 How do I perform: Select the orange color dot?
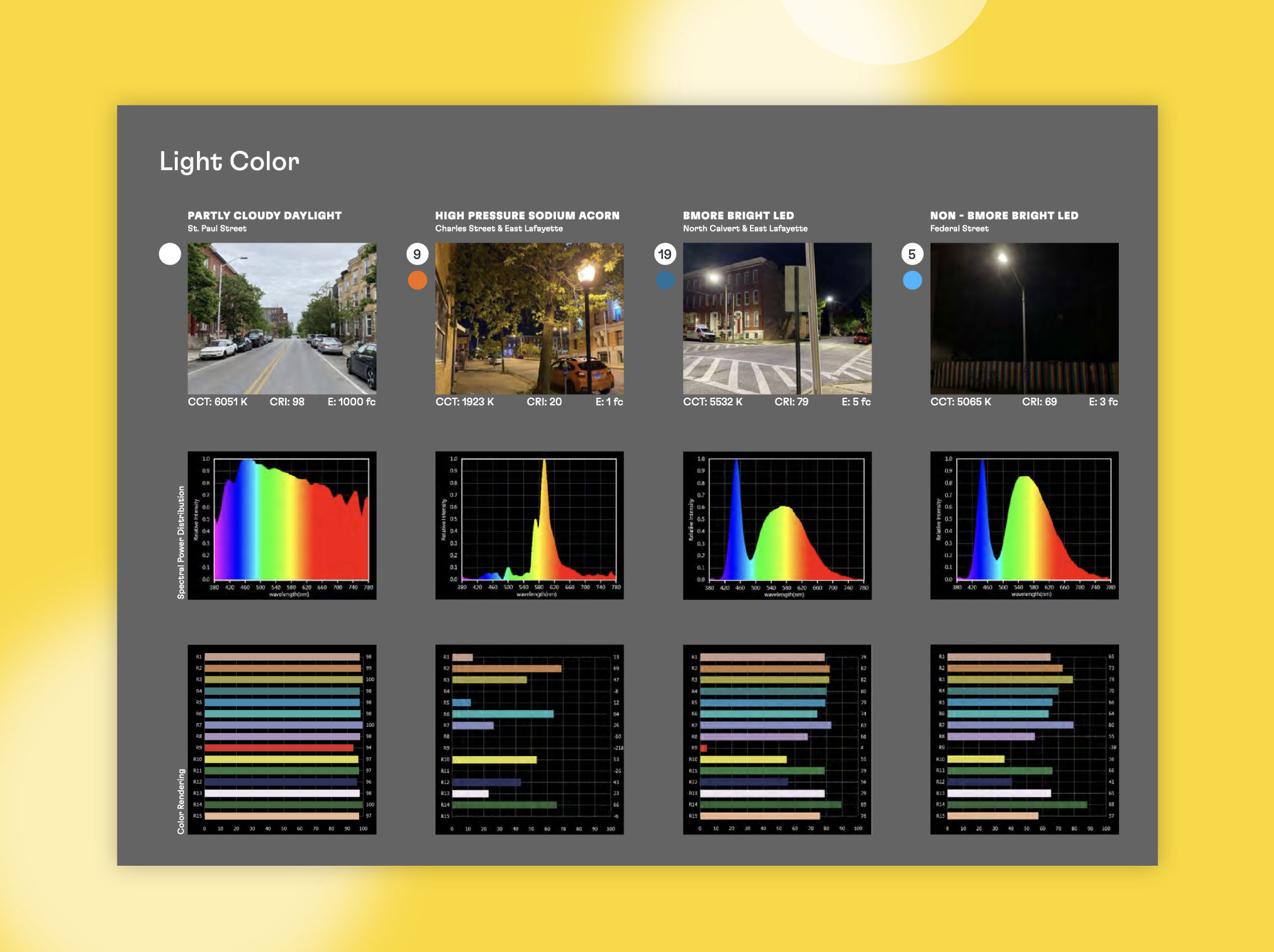pos(417,280)
